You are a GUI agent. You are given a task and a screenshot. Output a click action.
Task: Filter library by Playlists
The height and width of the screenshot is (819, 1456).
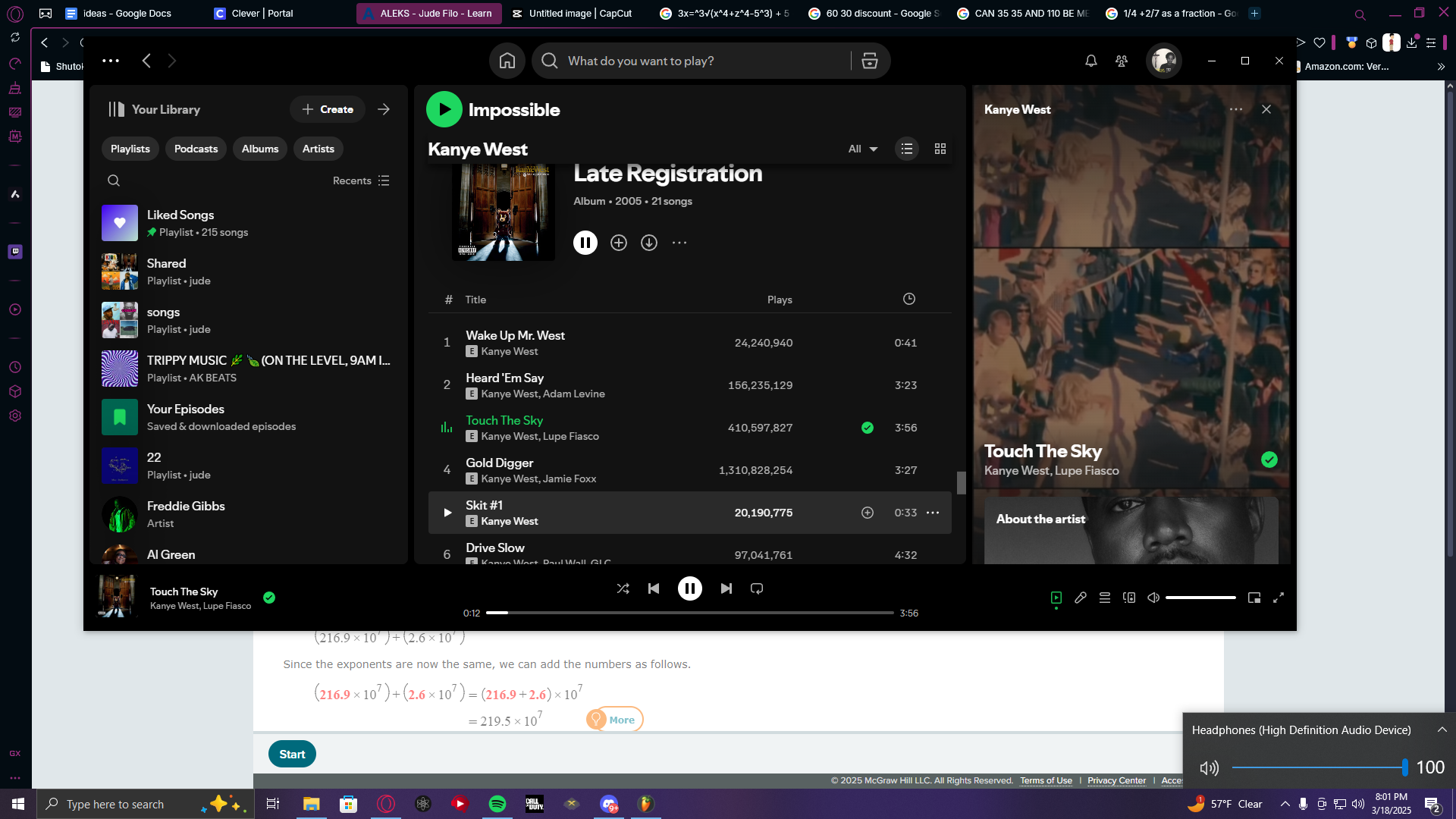pyautogui.click(x=130, y=149)
